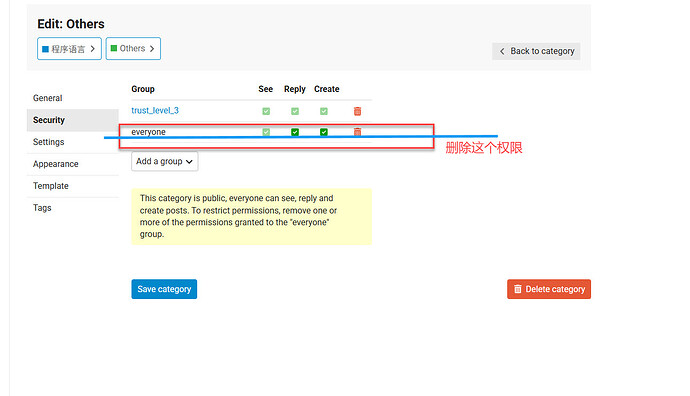The height and width of the screenshot is (396, 690).
Task: Uncheck Reply permission for everyone group
Action: click(x=295, y=132)
